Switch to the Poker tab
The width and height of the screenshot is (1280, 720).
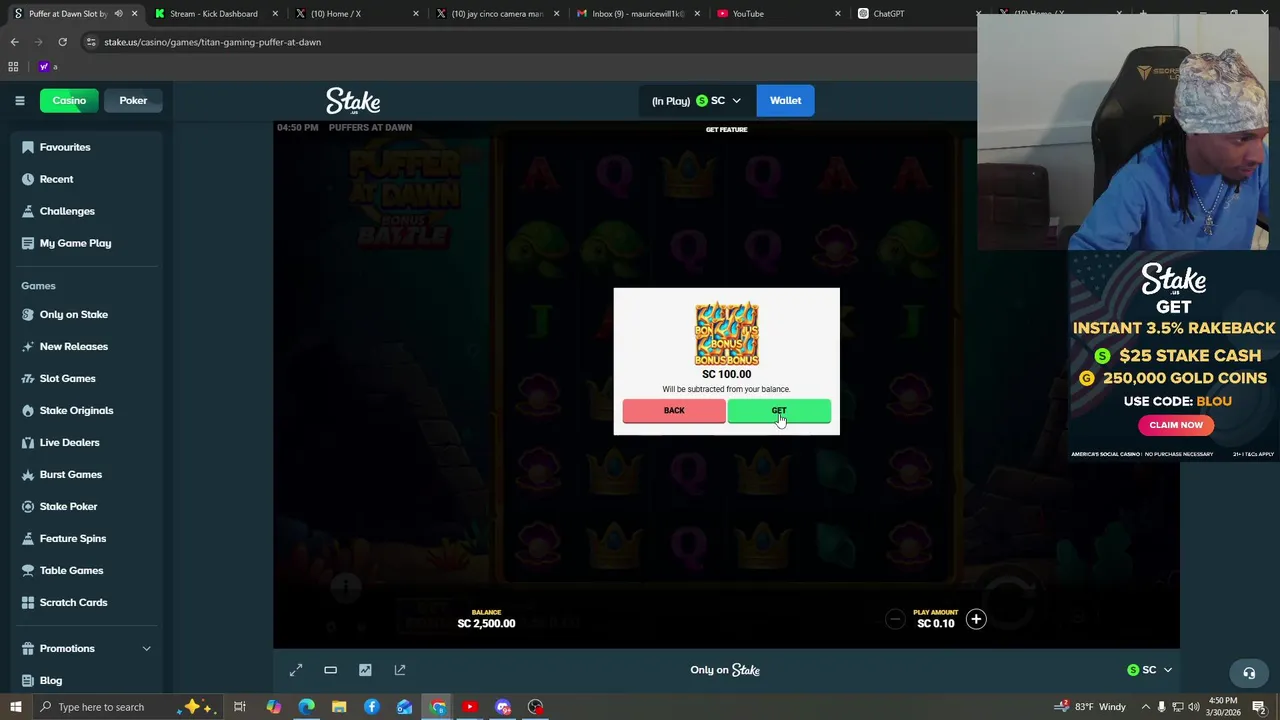pyautogui.click(x=133, y=100)
